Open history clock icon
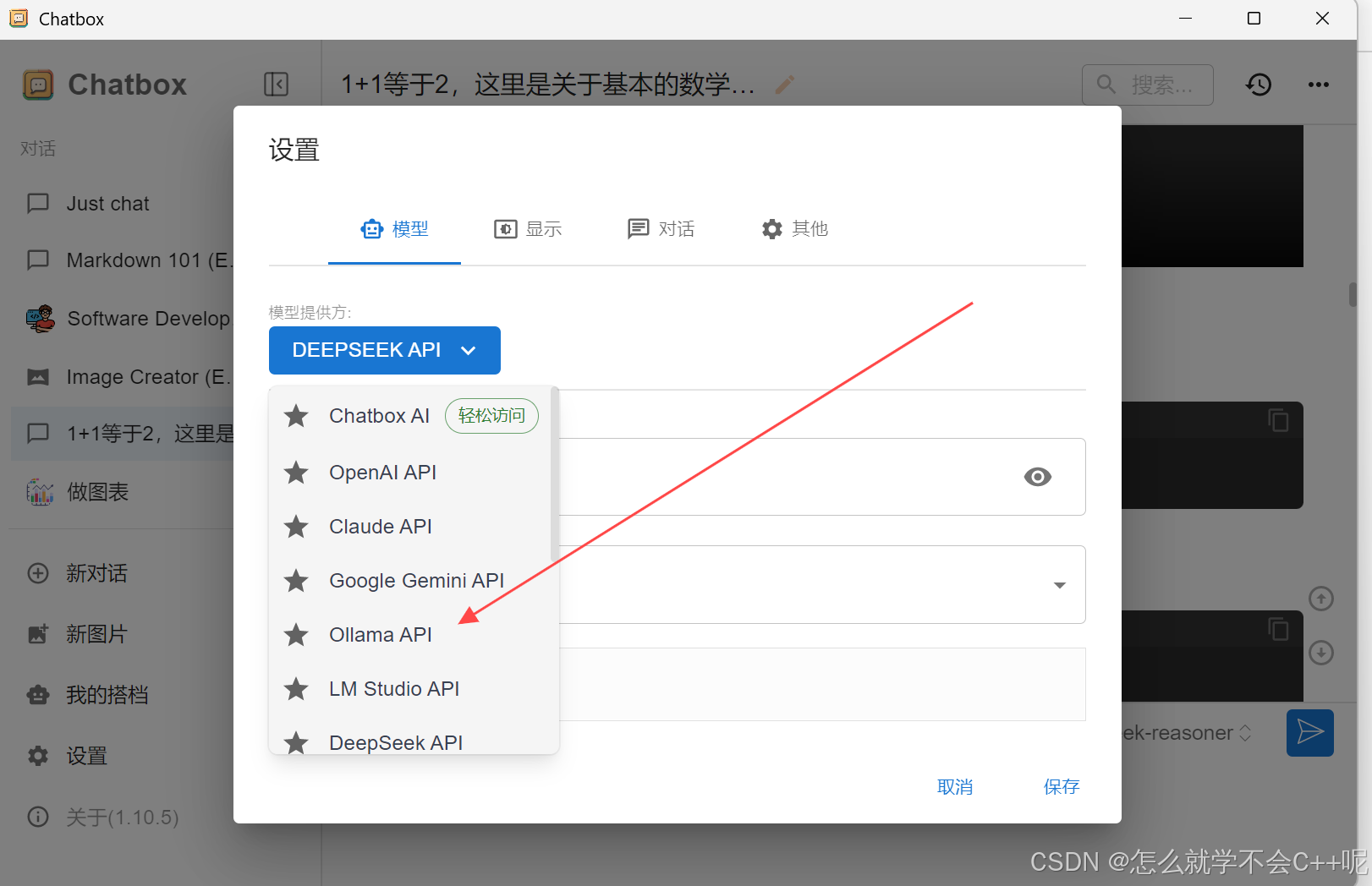The width and height of the screenshot is (1372, 886). (x=1259, y=85)
